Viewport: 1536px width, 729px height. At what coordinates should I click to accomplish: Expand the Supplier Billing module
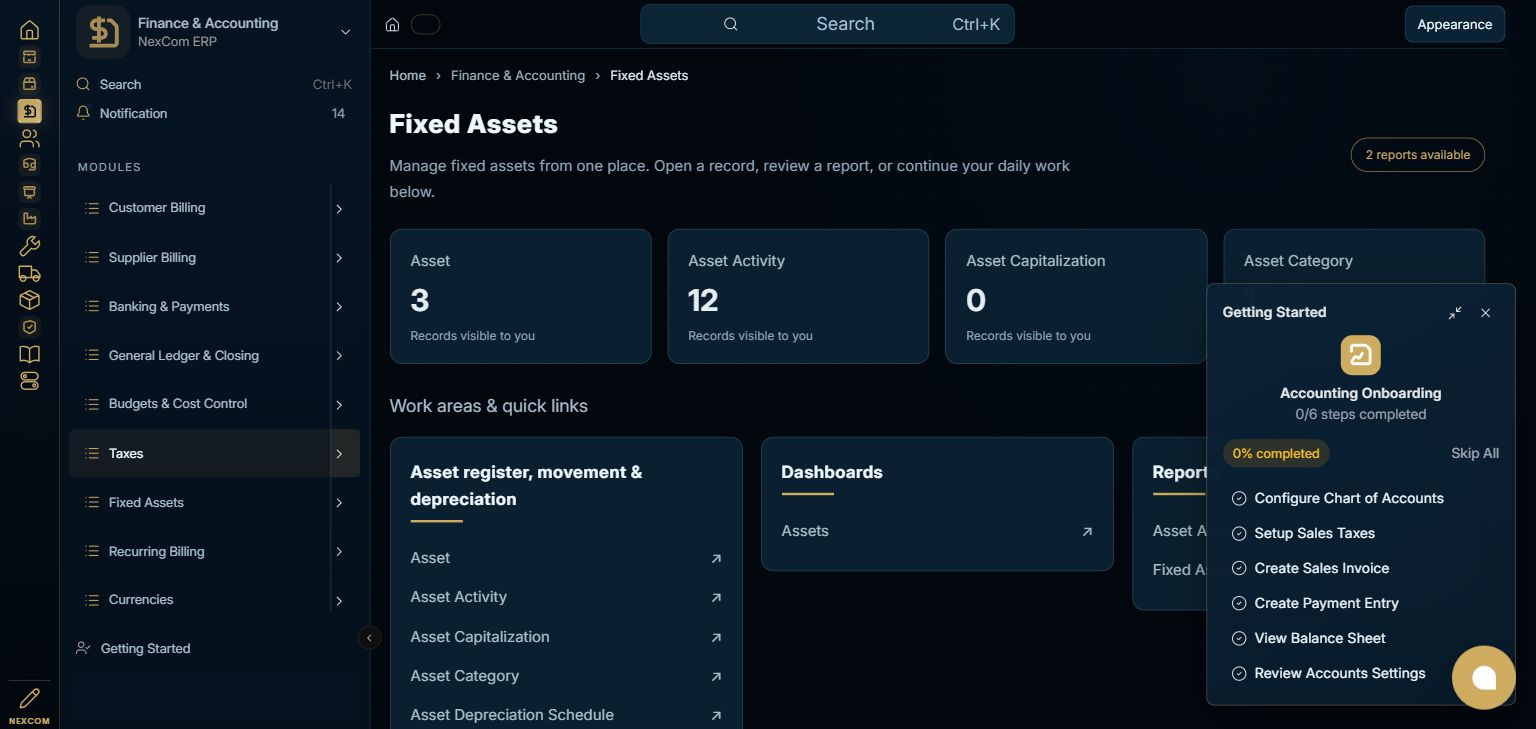click(339, 258)
